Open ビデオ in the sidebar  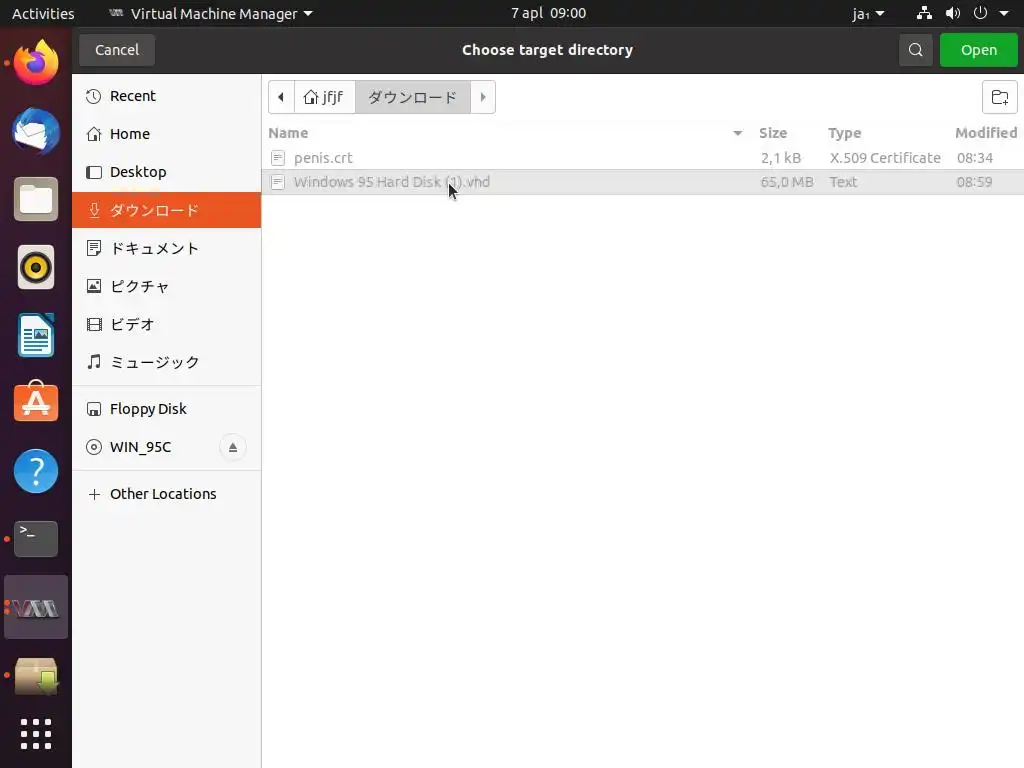167,324
